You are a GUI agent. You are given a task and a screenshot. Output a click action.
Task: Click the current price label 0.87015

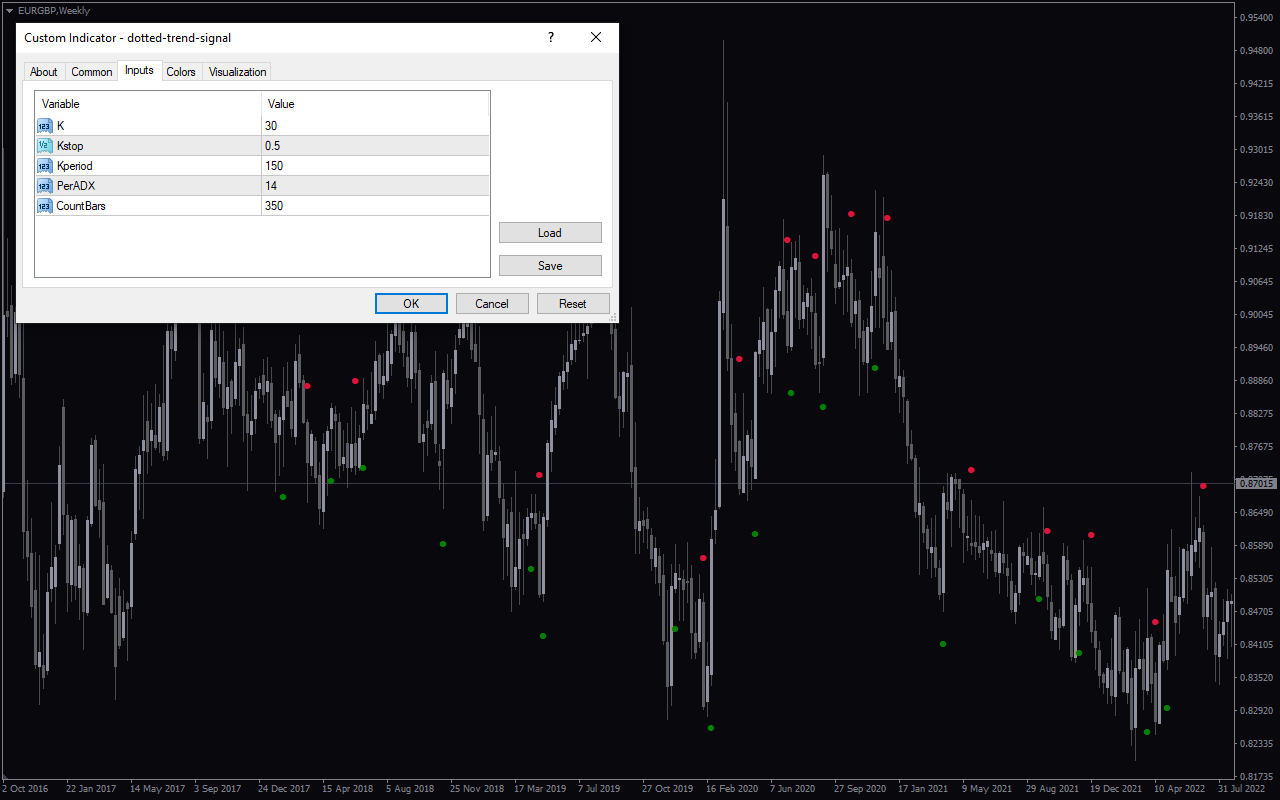(1257, 484)
